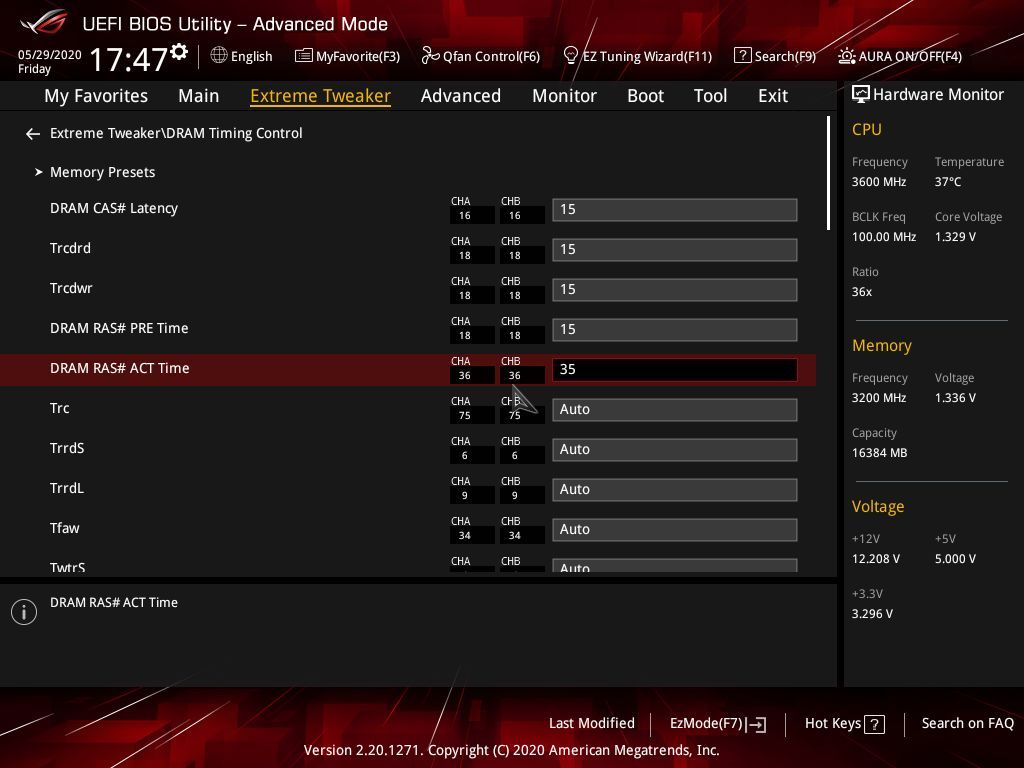Go to the Exit tab
Image resolution: width=1024 pixels, height=768 pixels.
pyautogui.click(x=773, y=96)
